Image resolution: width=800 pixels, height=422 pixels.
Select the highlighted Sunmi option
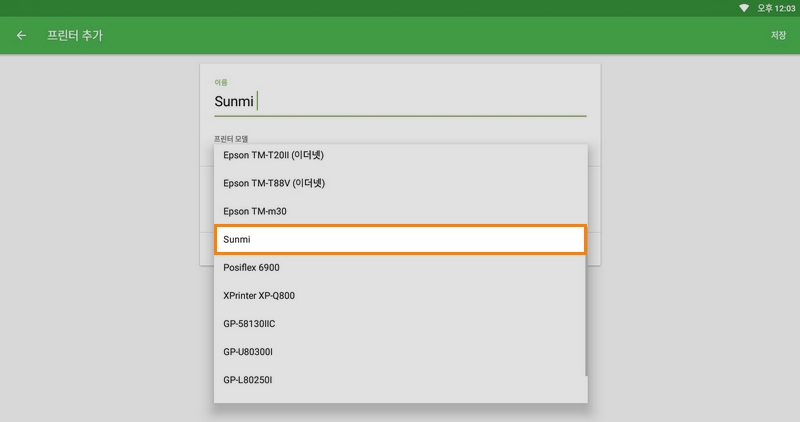400,240
